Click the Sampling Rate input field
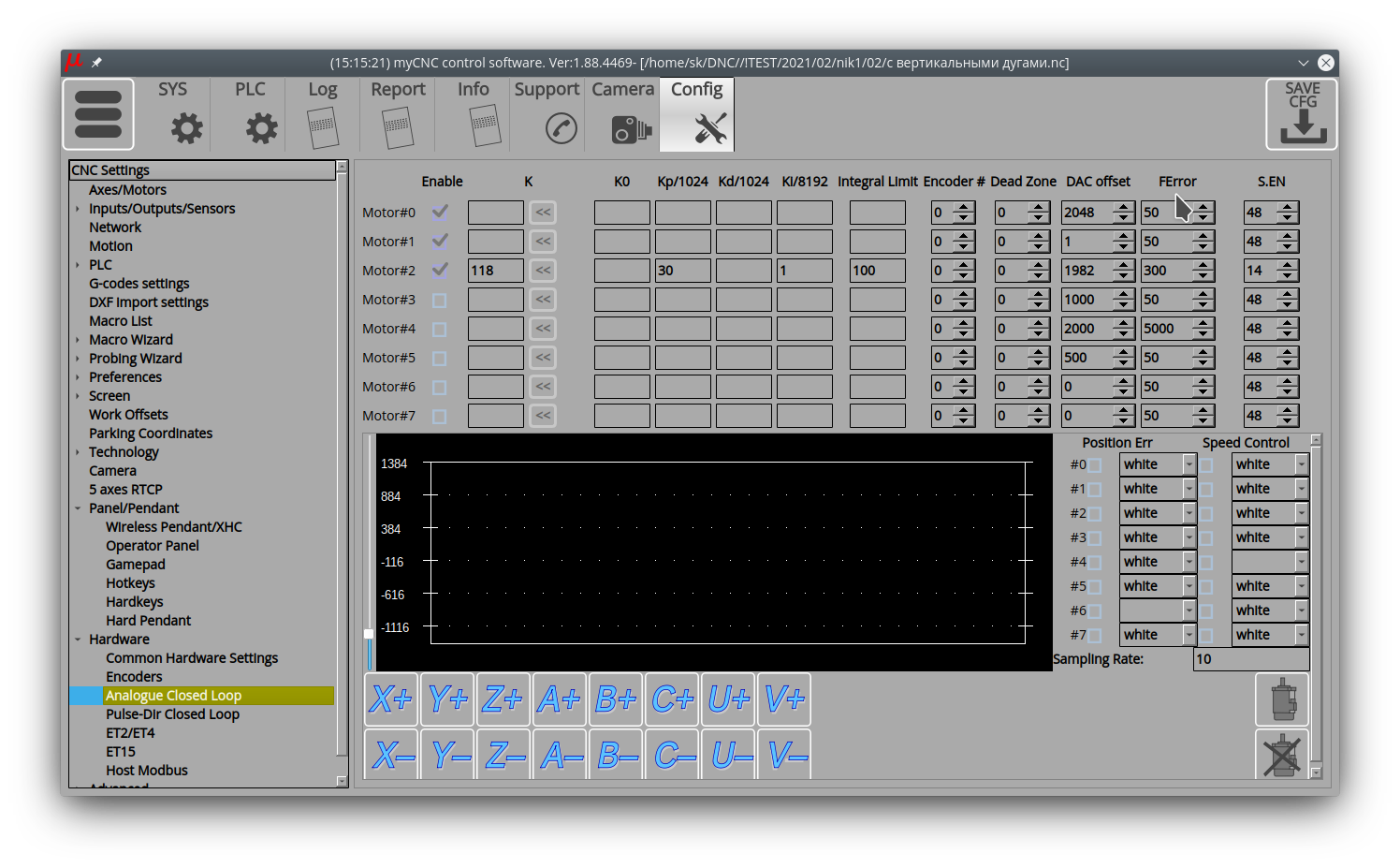 click(x=1250, y=659)
